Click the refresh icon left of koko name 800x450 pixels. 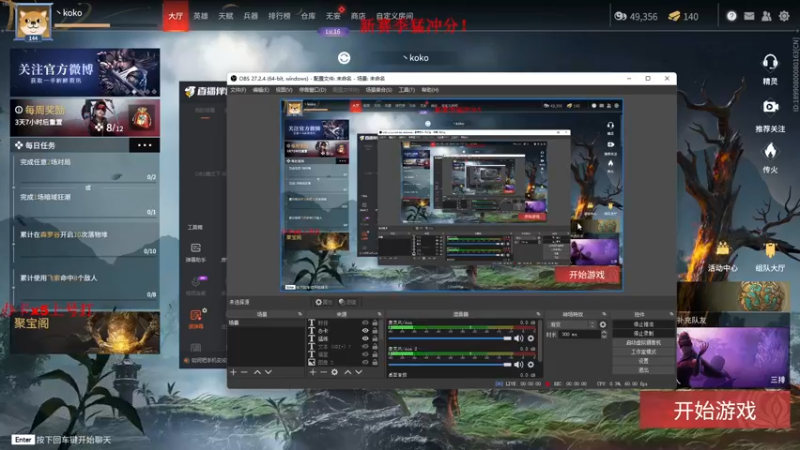[344, 58]
